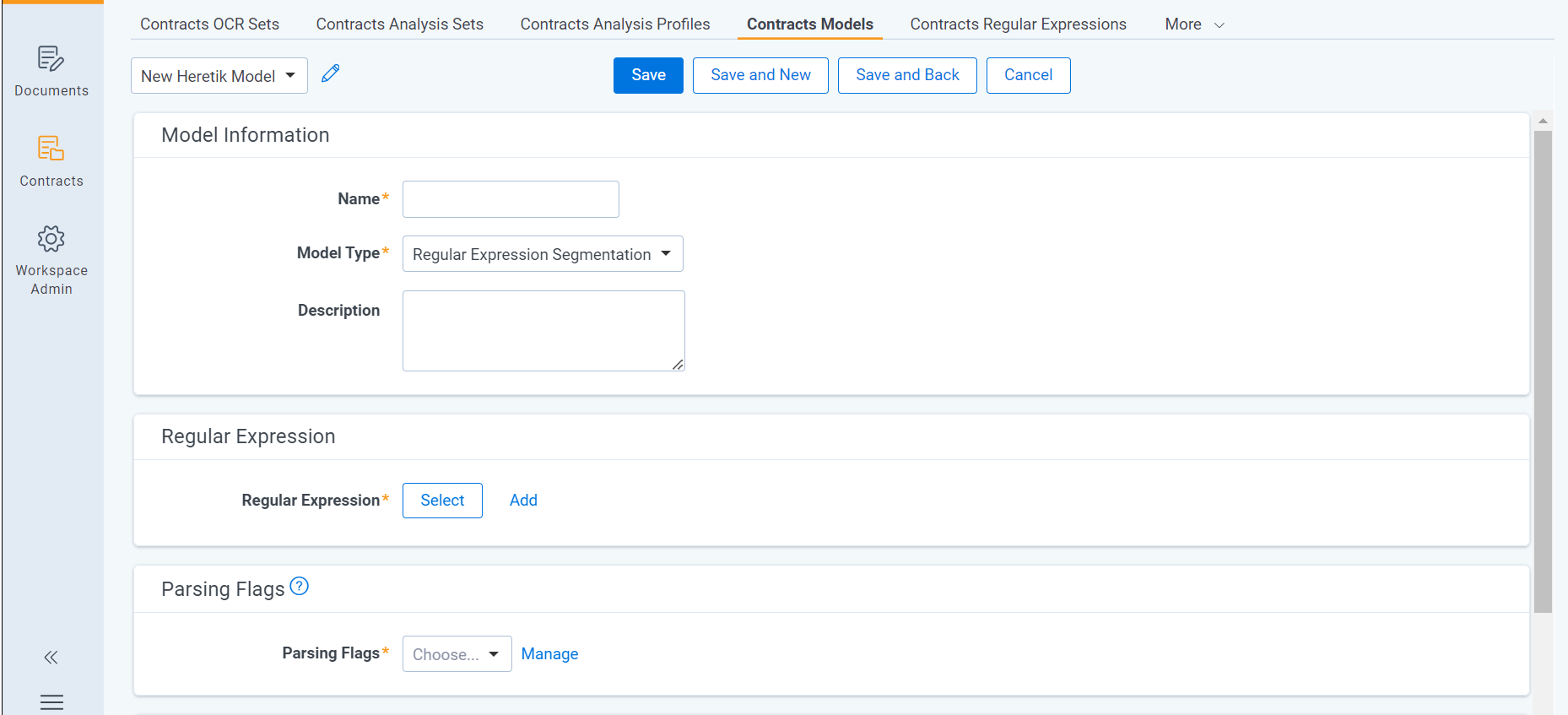1568x715 pixels.
Task: Click the pencil edit layout icon
Action: pos(331,74)
